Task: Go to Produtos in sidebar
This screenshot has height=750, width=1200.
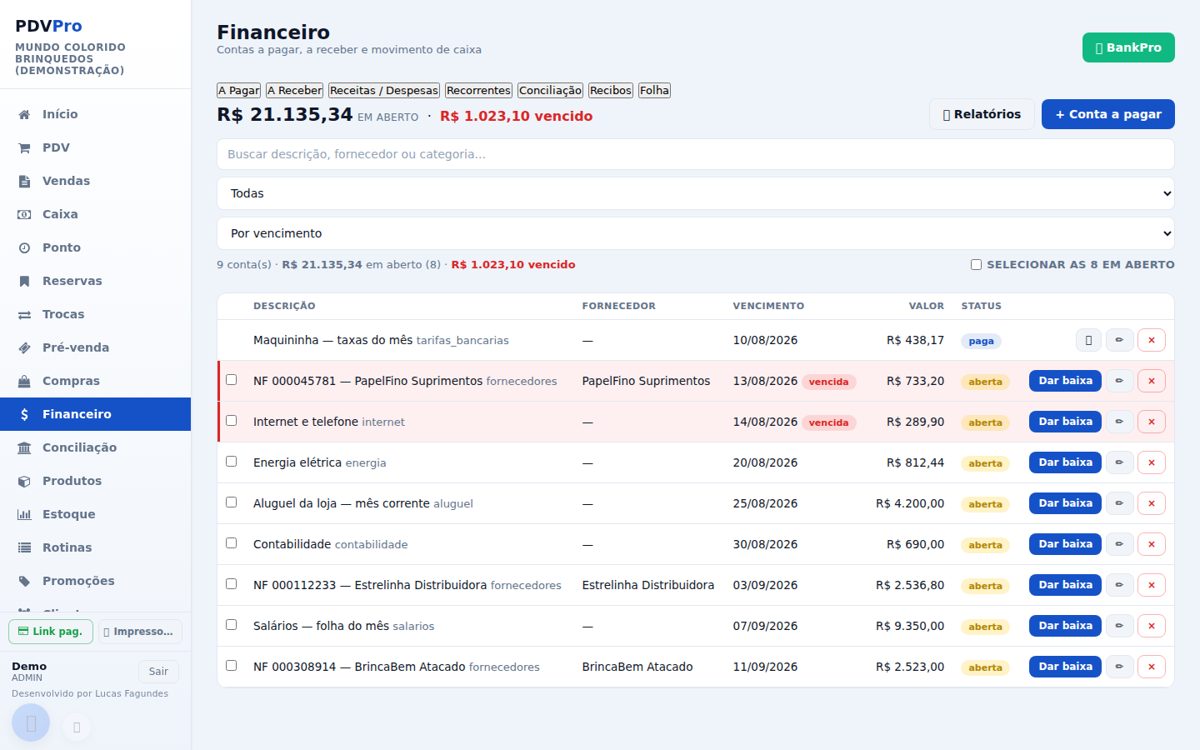Action: tap(95, 481)
